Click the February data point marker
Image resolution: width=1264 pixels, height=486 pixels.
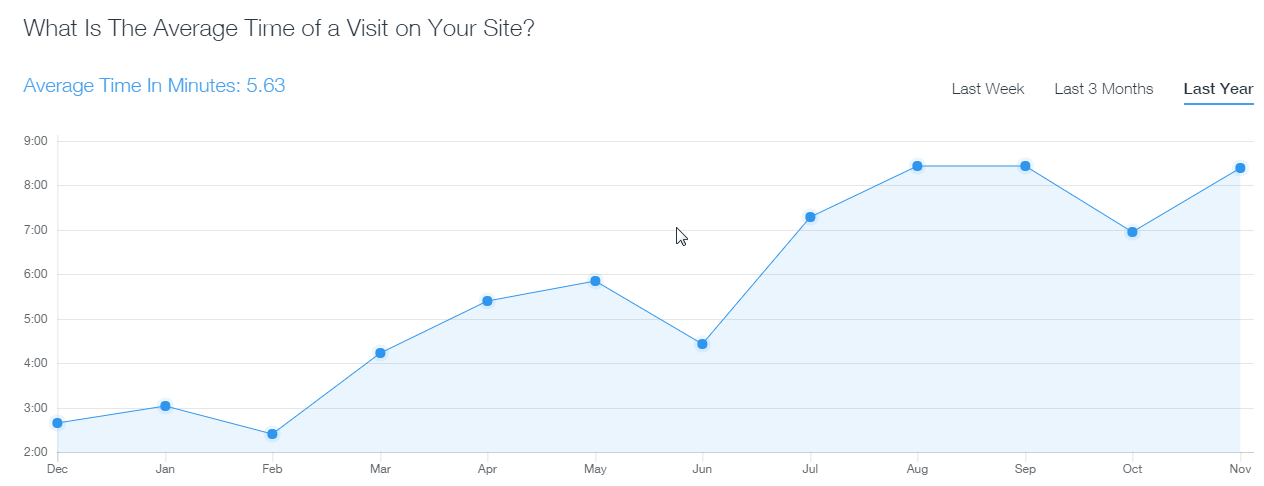pos(272,434)
